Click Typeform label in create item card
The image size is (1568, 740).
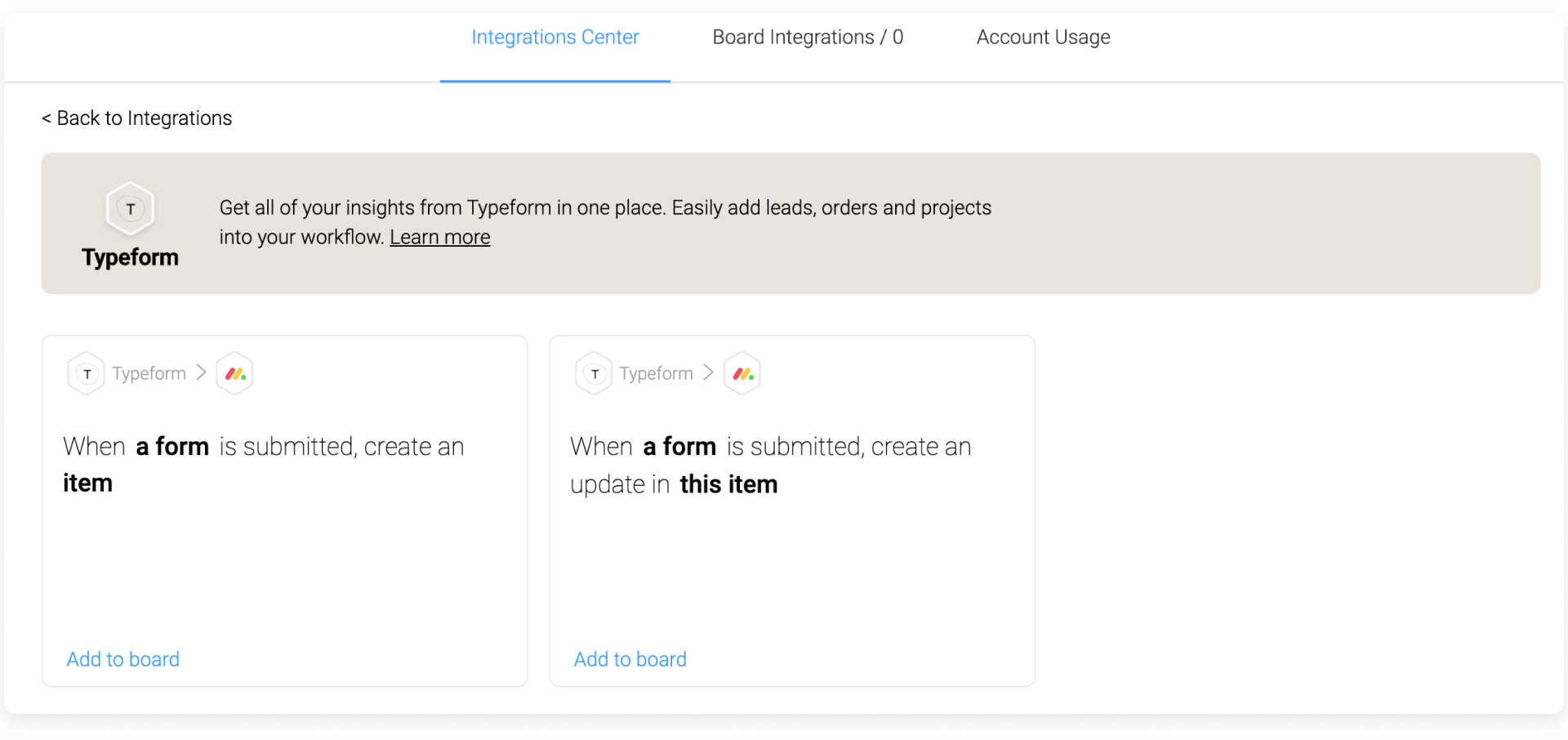(x=149, y=373)
